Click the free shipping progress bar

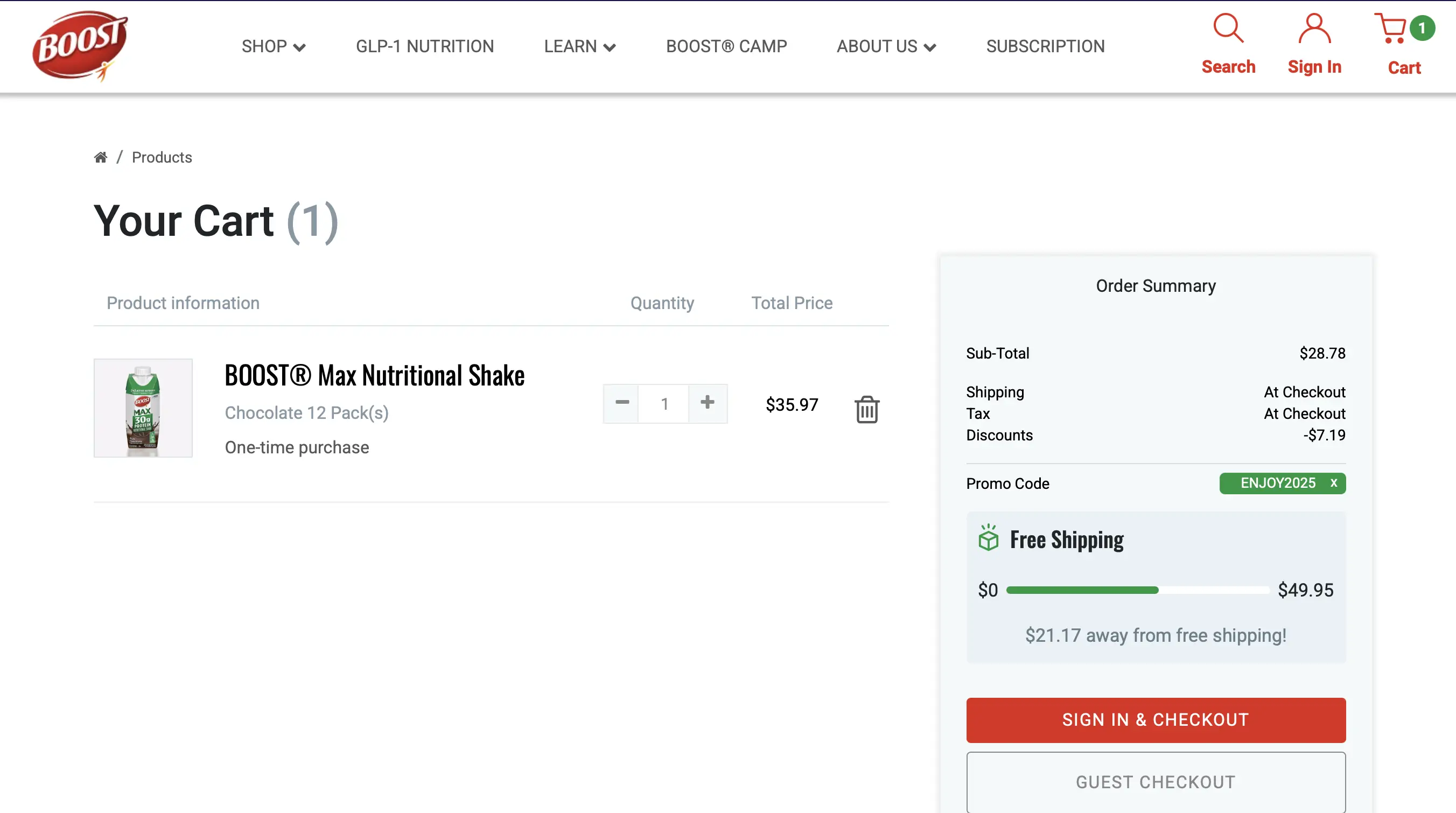click(1137, 590)
